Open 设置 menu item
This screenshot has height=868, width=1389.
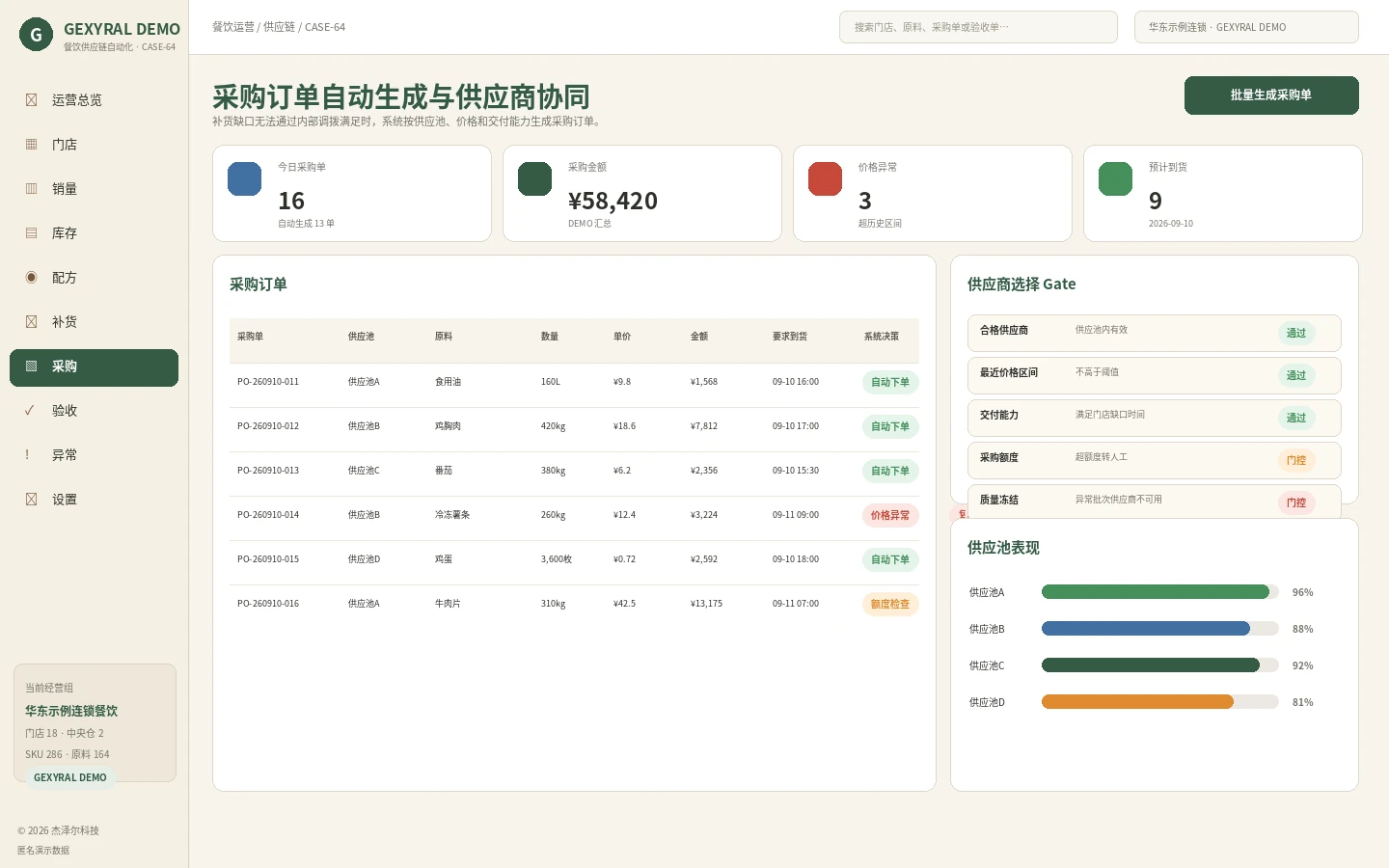94,500
